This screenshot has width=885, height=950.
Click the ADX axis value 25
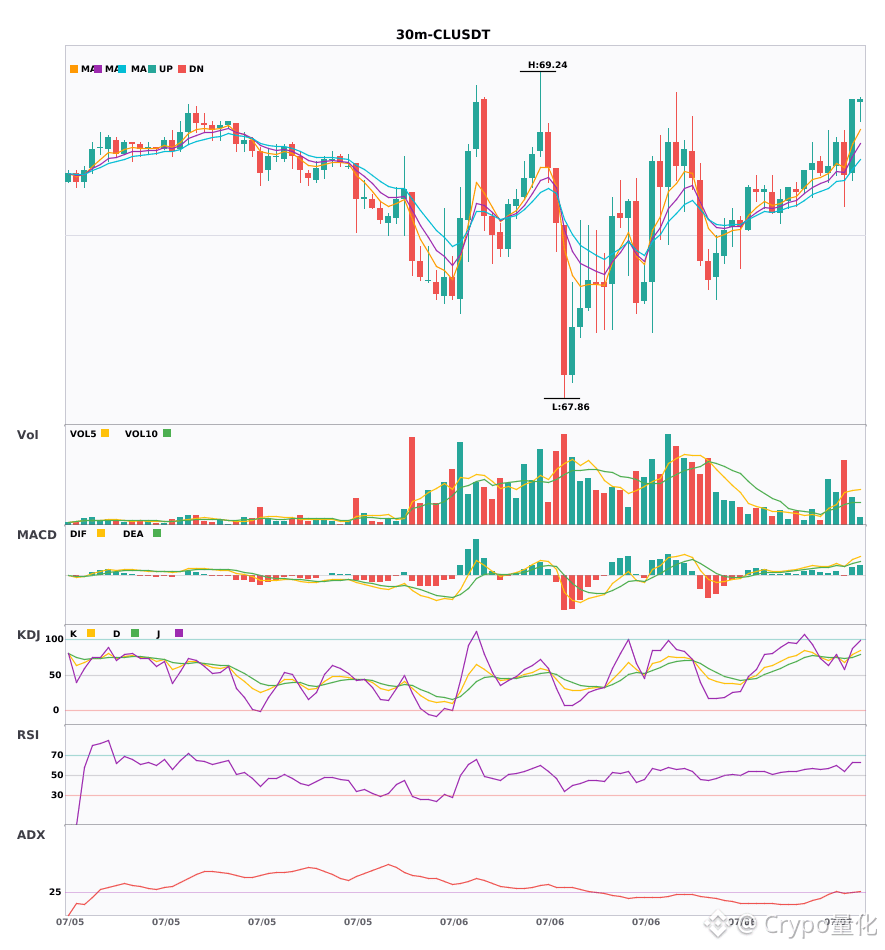[x=55, y=892]
